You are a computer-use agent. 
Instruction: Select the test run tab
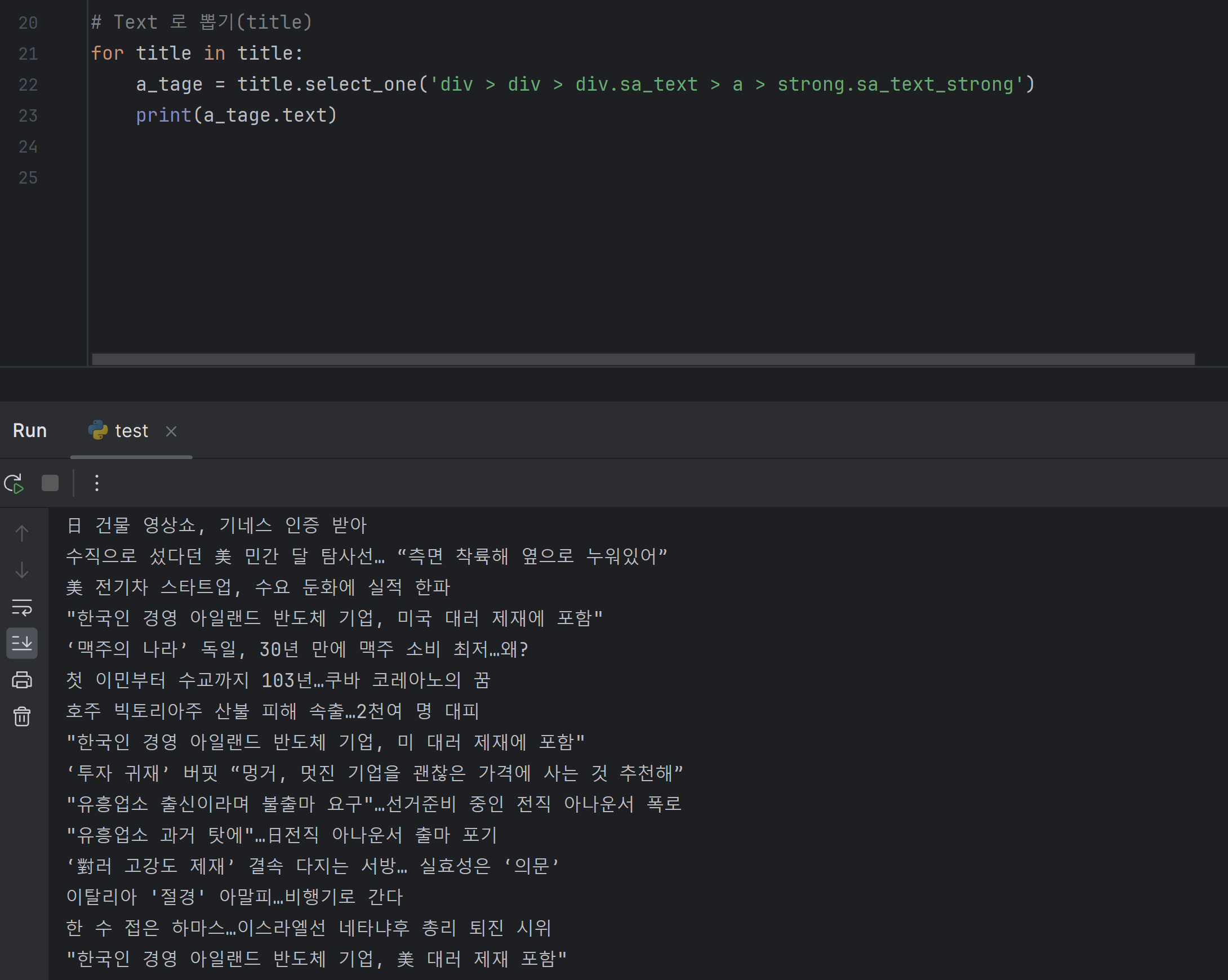click(x=131, y=431)
